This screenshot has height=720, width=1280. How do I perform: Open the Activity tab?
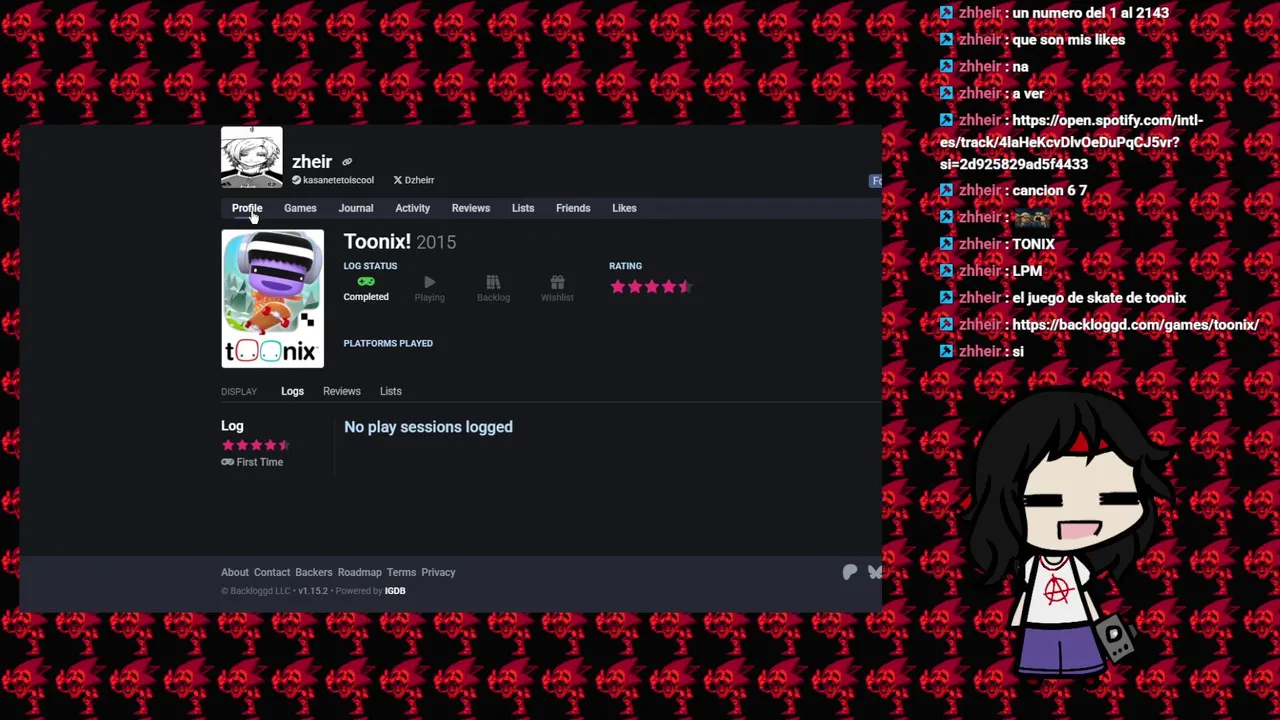click(412, 208)
